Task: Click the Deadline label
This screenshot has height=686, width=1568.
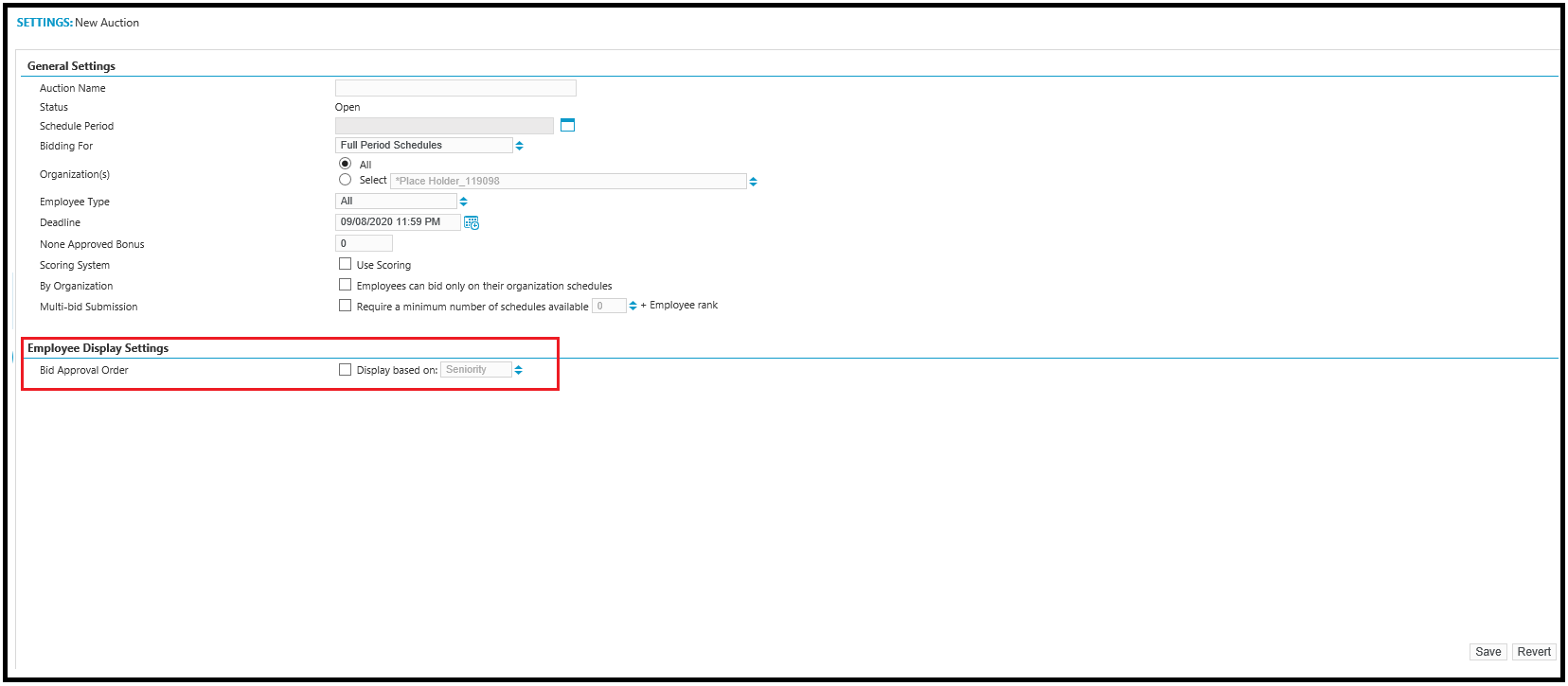Action: pos(61,222)
